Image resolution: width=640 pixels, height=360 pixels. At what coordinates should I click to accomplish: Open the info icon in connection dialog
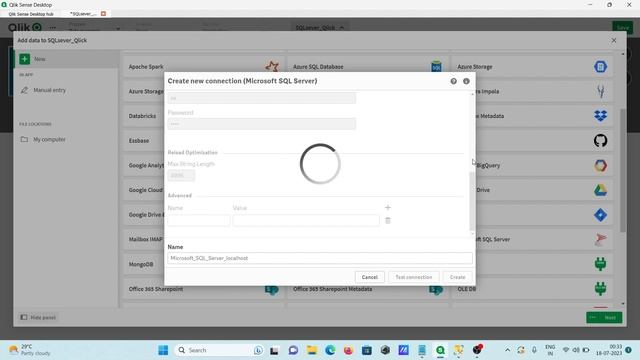466,81
